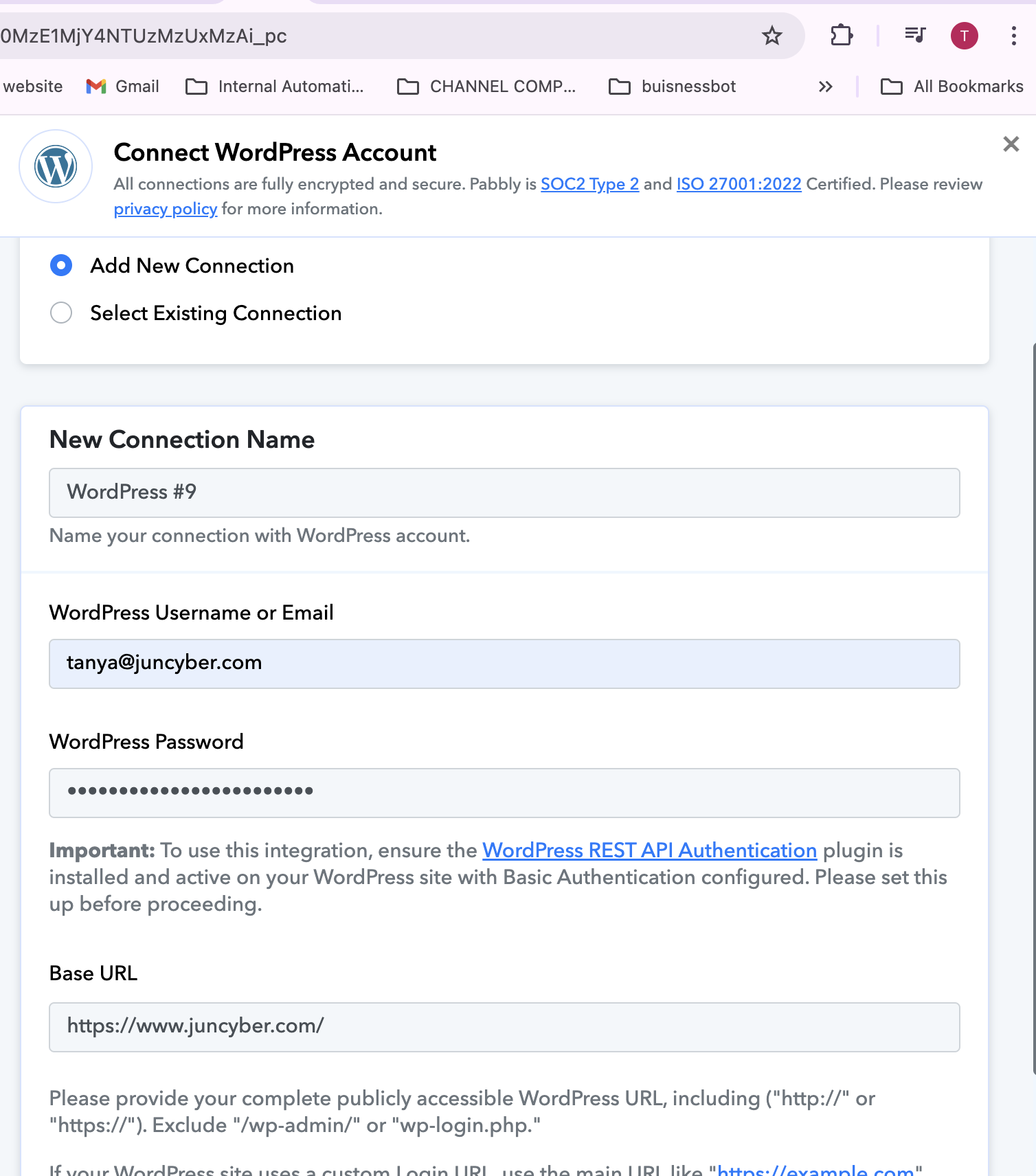The width and height of the screenshot is (1036, 1176).
Task: Open Gmail bookmark
Action: coord(123,87)
